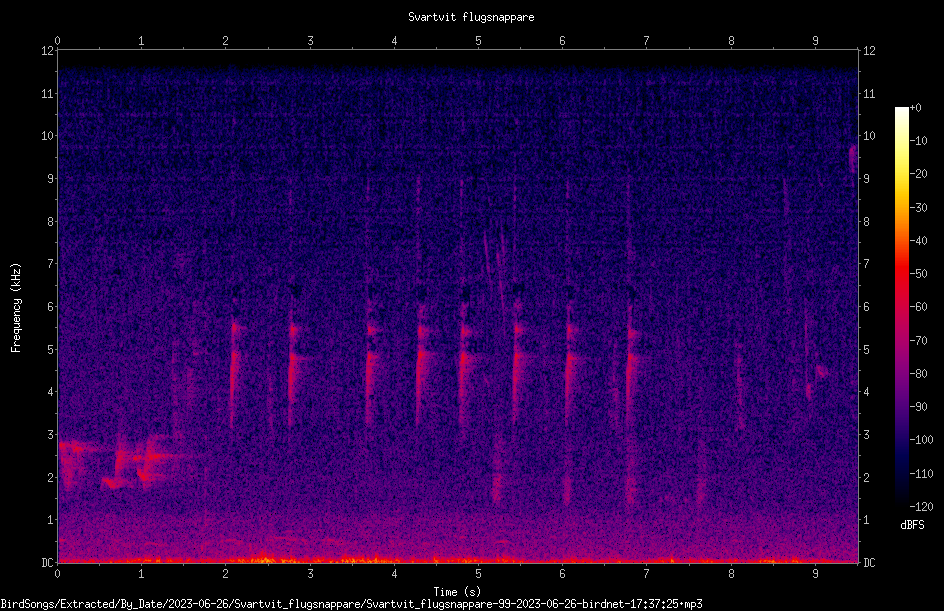
Task: Click 'DC' on the left frequency axis
Action: (47, 563)
